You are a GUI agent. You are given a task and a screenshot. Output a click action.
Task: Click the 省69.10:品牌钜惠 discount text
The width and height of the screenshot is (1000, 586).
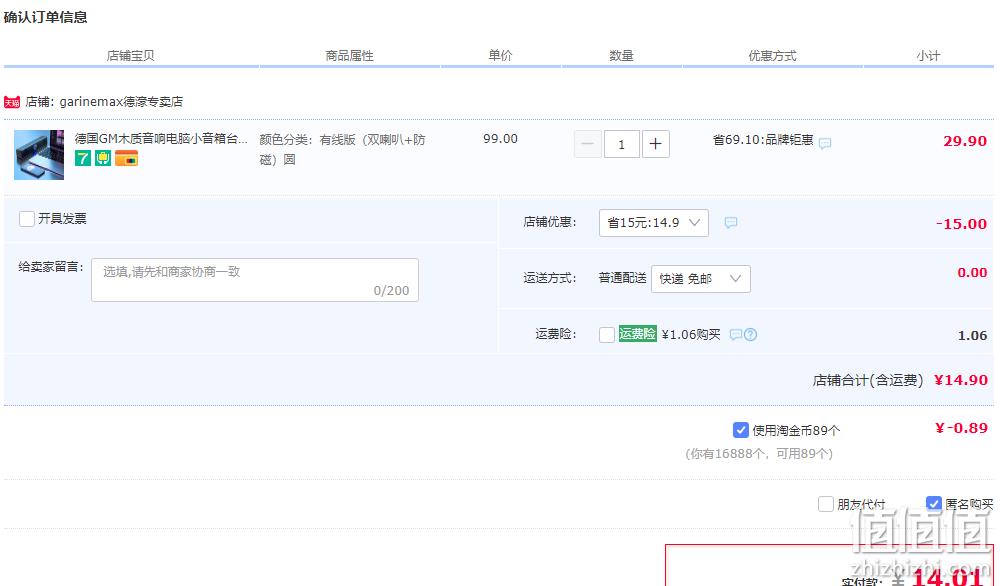(x=763, y=140)
